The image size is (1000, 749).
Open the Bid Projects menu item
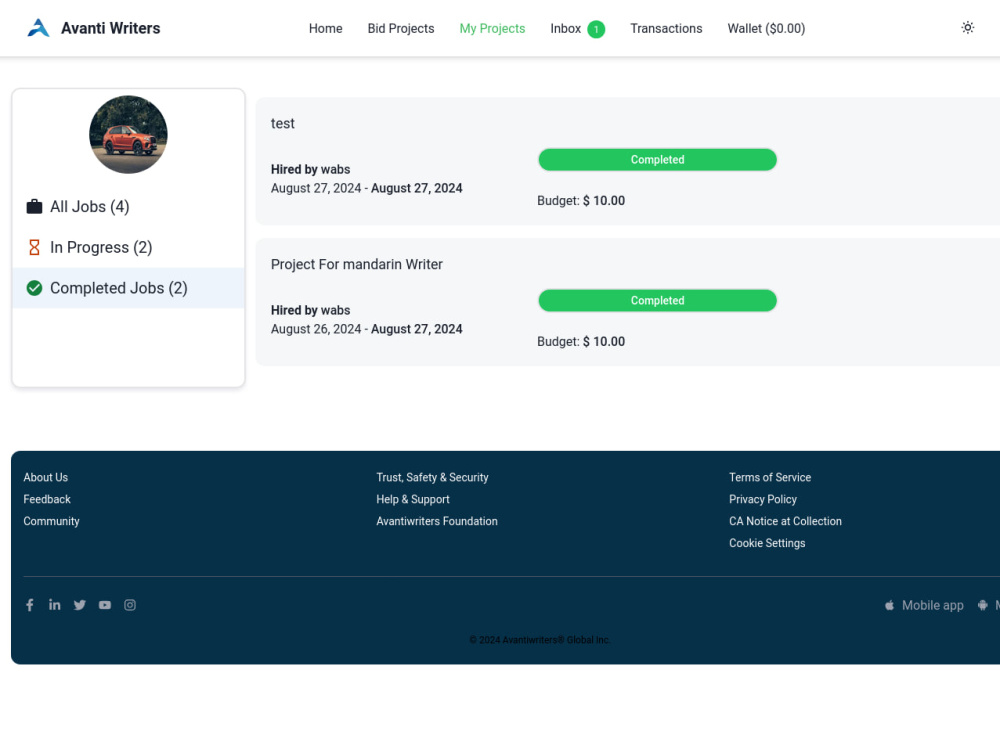(x=401, y=29)
